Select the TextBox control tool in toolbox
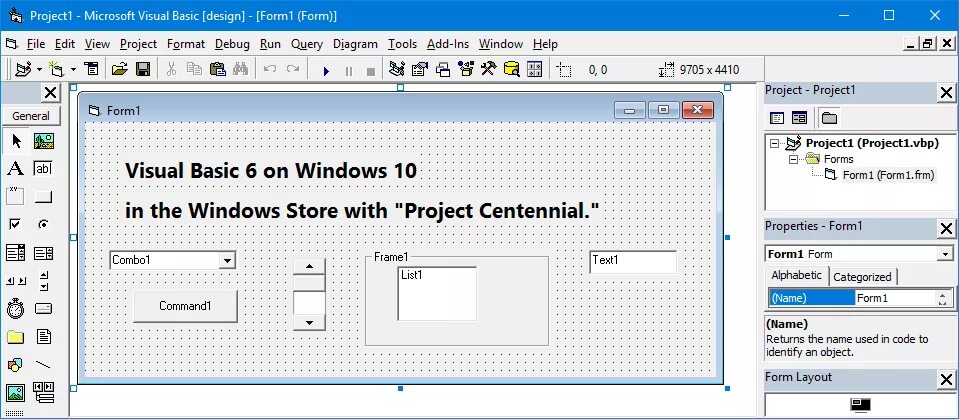This screenshot has height=419, width=959. pos(43,169)
